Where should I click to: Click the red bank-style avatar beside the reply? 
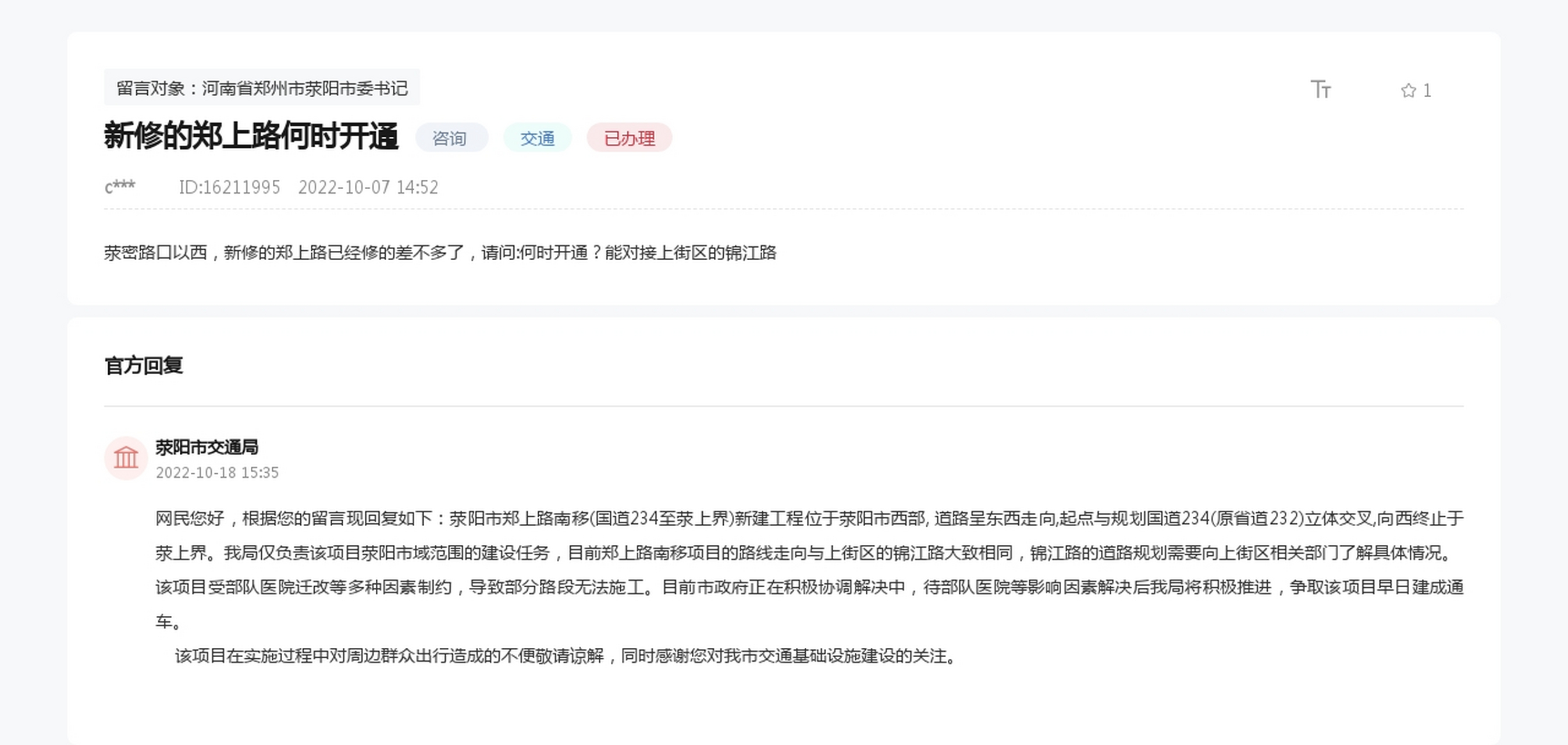(x=126, y=457)
